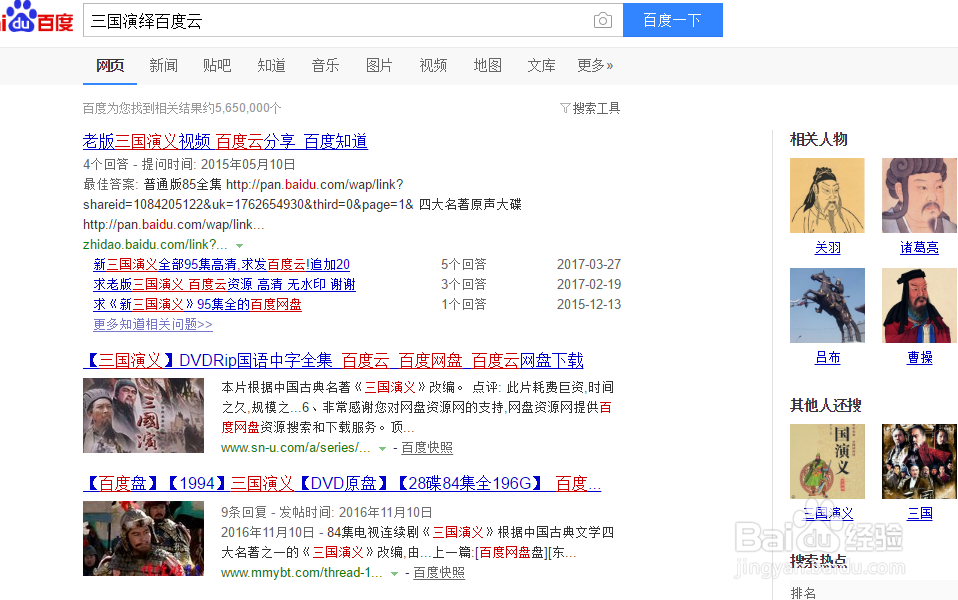This screenshot has height=600, width=958.
Task: Open the 三国 link under poster
Action: pos(920,513)
